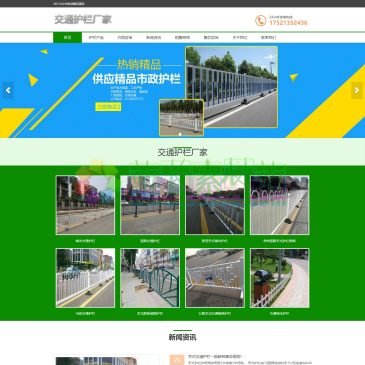Open the 护栏产品 navigation item
This screenshot has height=365, width=365.
(x=96, y=37)
